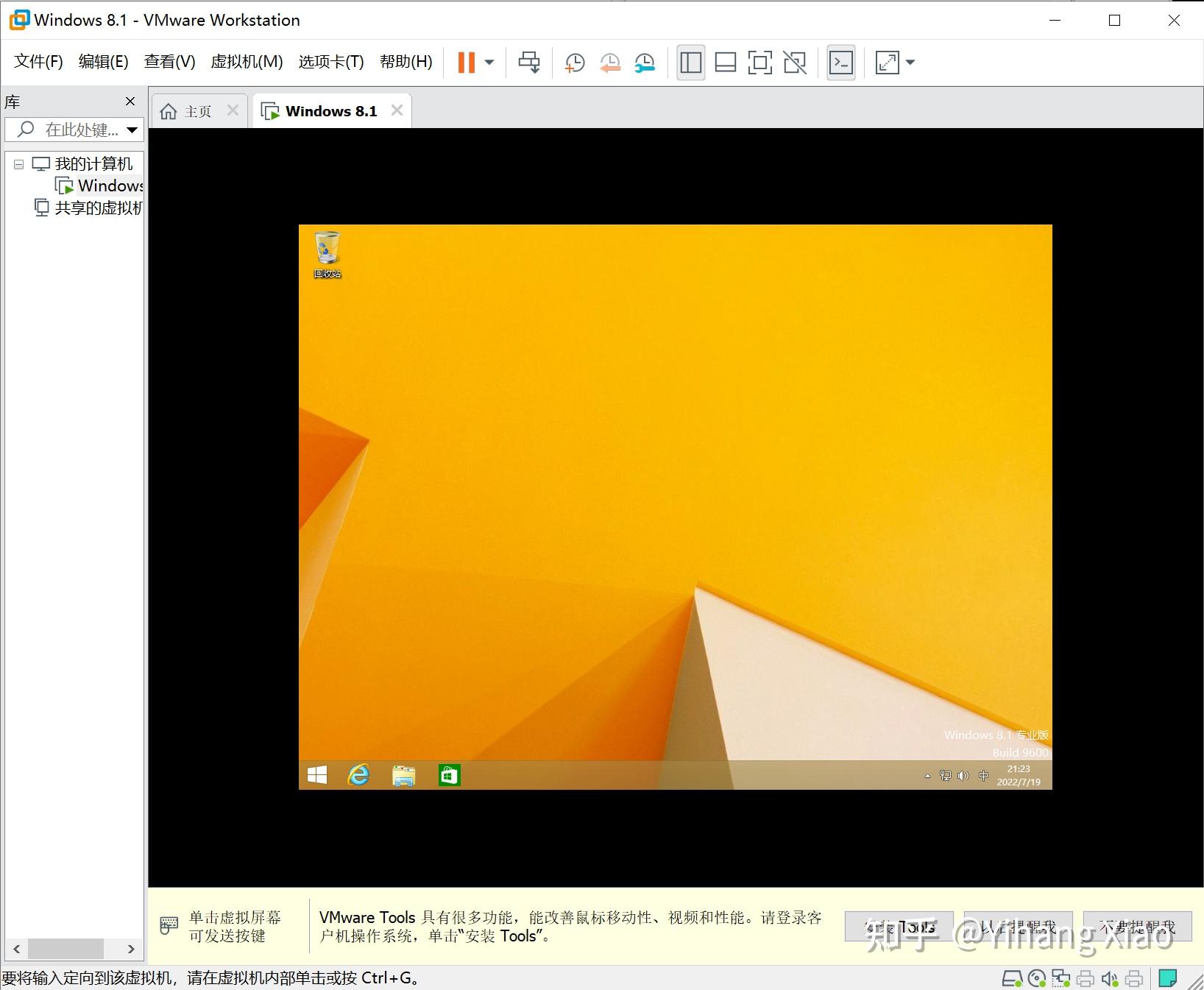Open the power options dropdown arrow beside pause
The width and height of the screenshot is (1204, 990).
pyautogui.click(x=489, y=63)
